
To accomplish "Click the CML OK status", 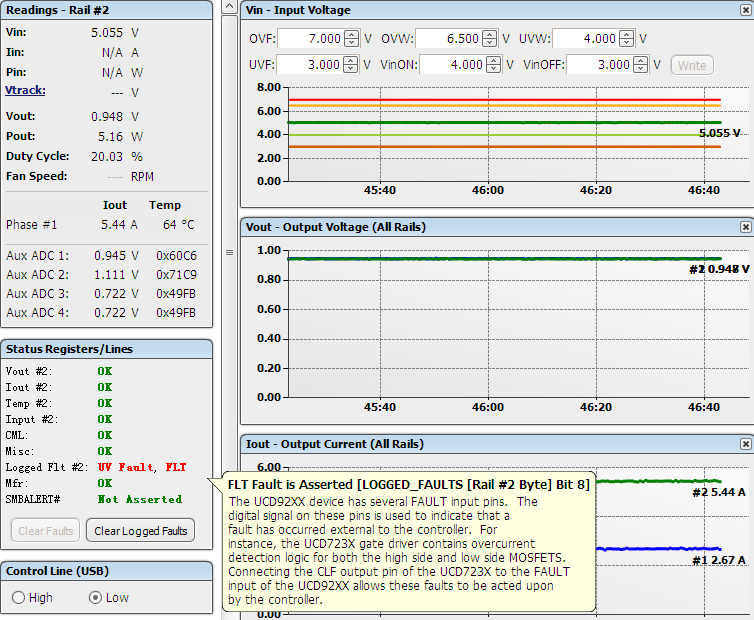I will tap(105, 435).
